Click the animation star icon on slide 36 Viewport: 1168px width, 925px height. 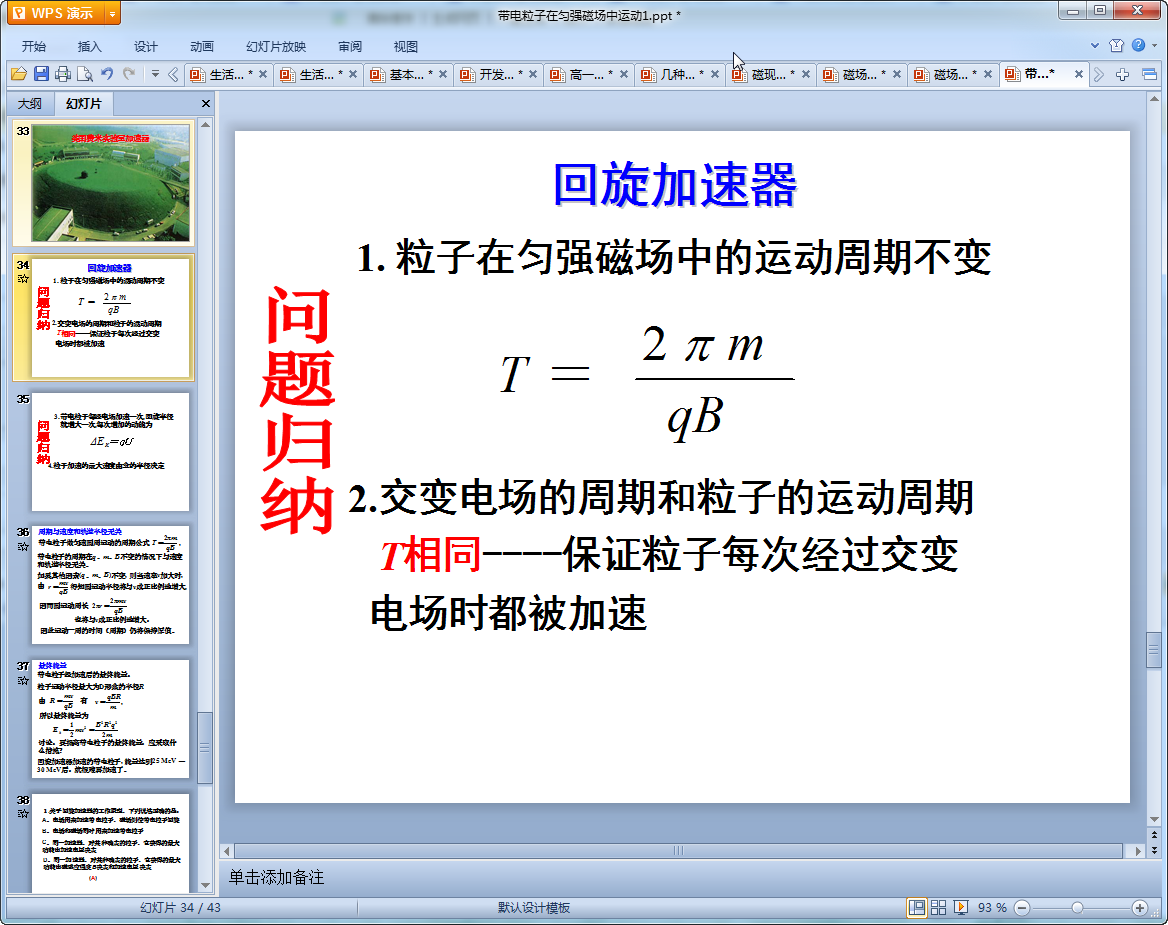[x=23, y=547]
